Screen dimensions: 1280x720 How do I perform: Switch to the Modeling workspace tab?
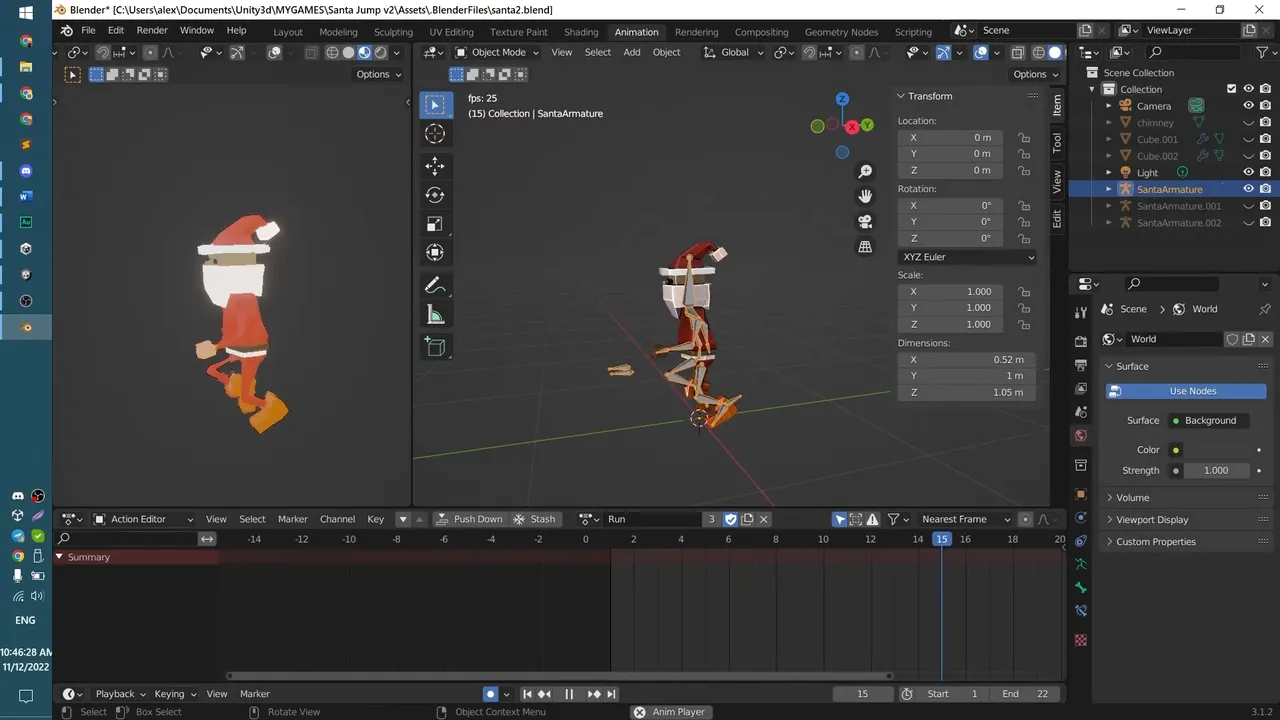coord(338,31)
